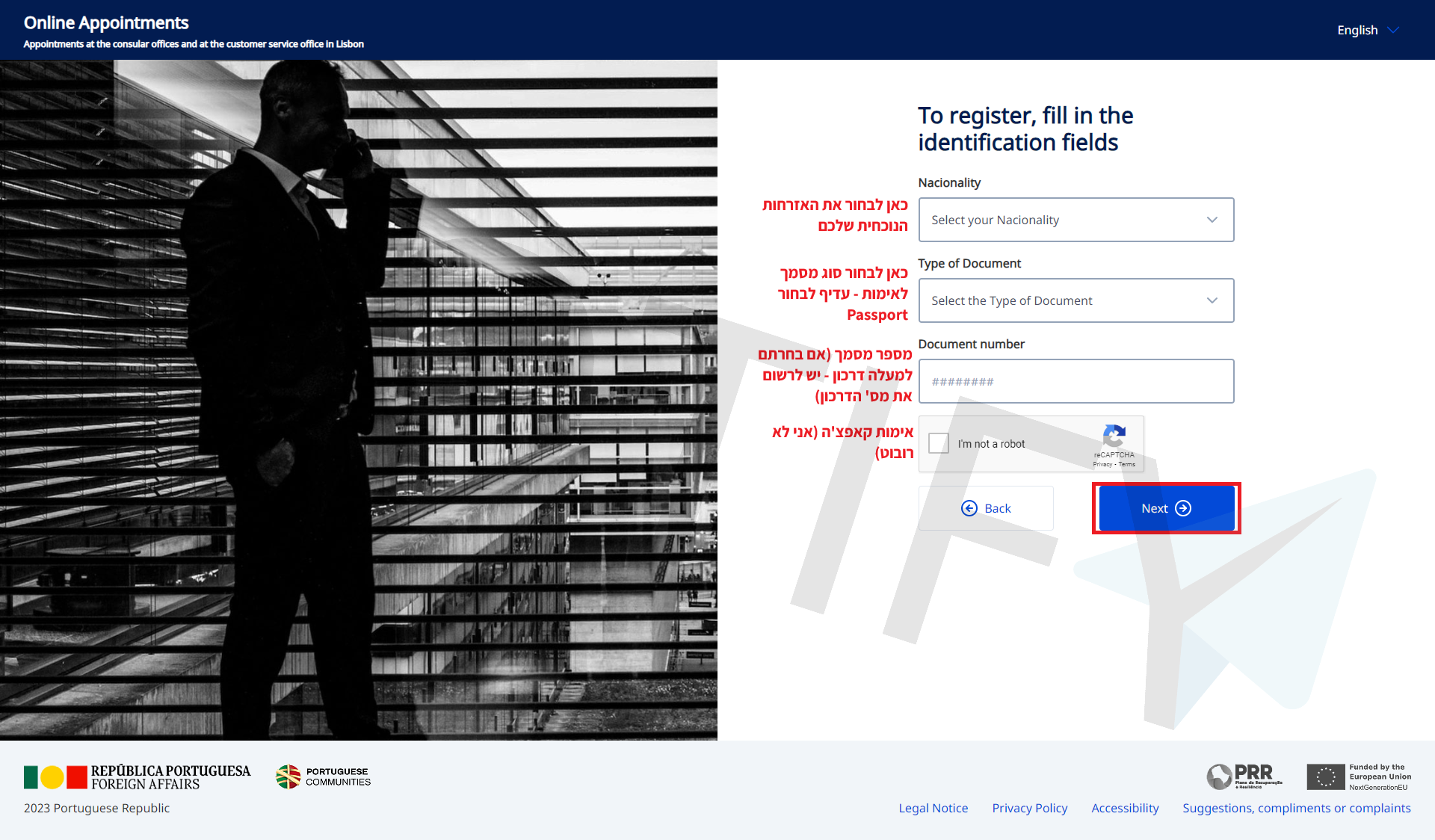Expand the Type of Document dropdown

(x=1076, y=300)
